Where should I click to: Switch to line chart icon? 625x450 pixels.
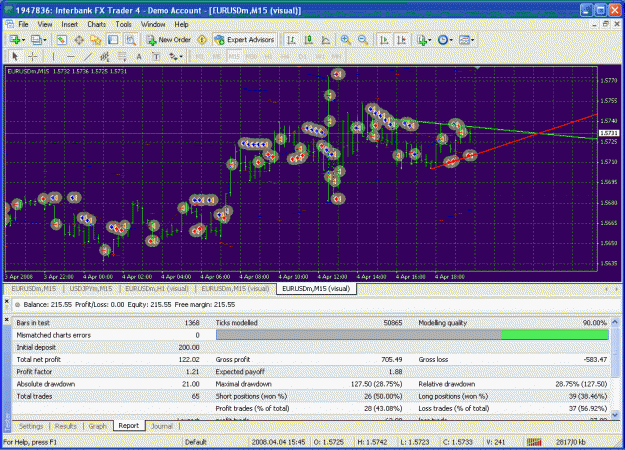(x=326, y=40)
